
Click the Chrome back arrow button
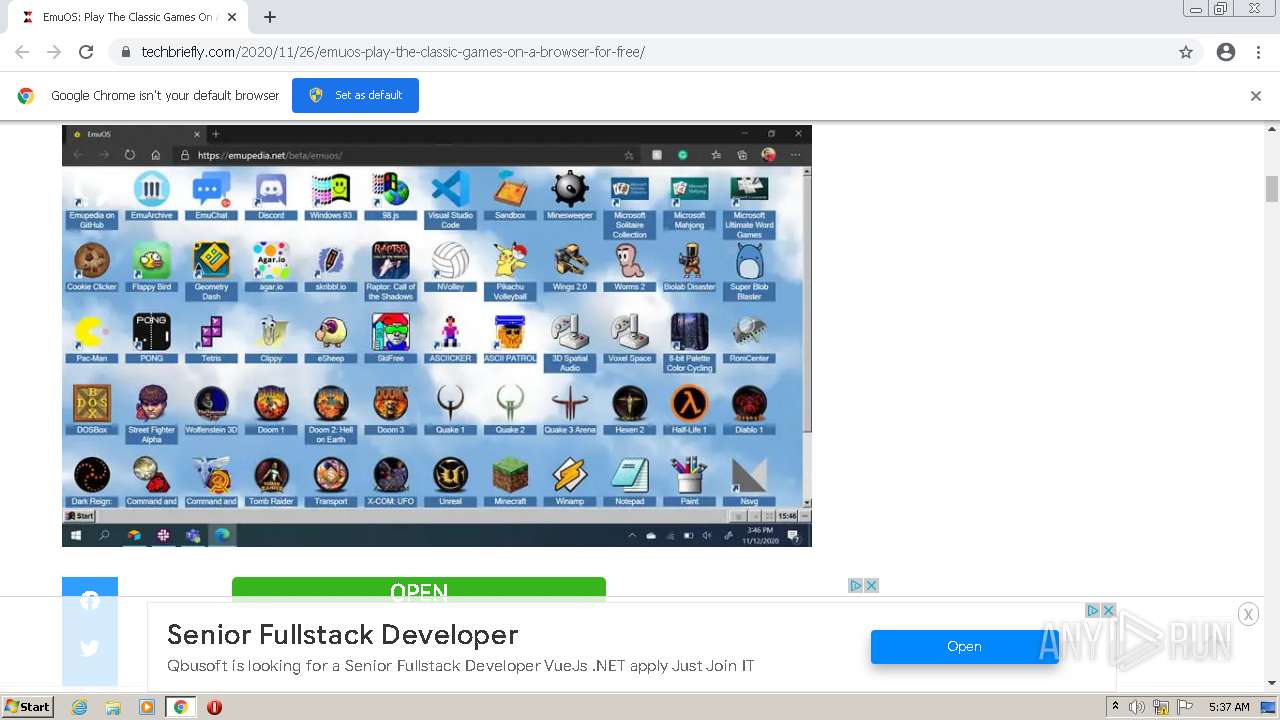22,52
